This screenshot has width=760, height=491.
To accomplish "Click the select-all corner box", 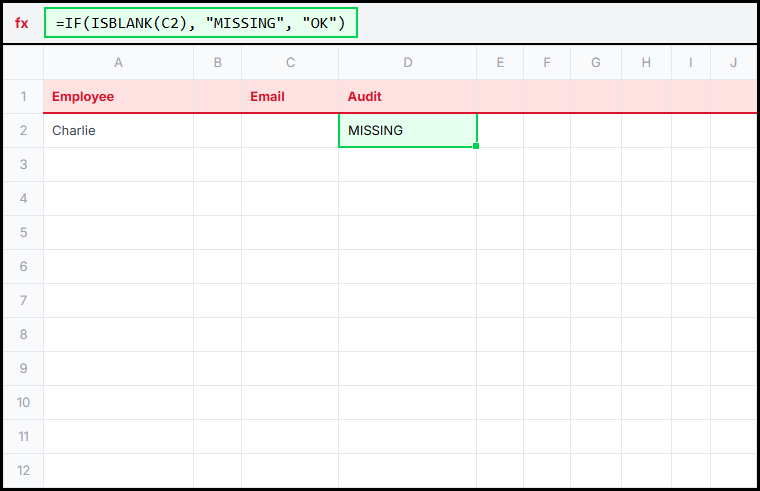I will [x=23, y=63].
